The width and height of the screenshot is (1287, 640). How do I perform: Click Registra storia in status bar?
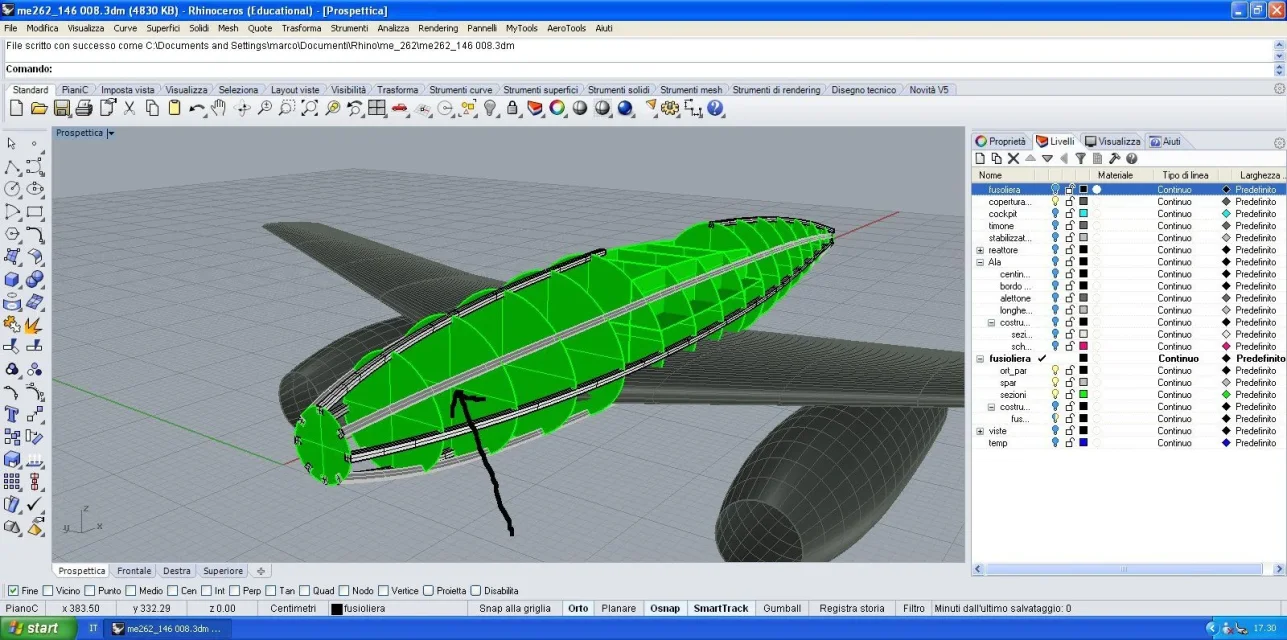[x=852, y=608]
